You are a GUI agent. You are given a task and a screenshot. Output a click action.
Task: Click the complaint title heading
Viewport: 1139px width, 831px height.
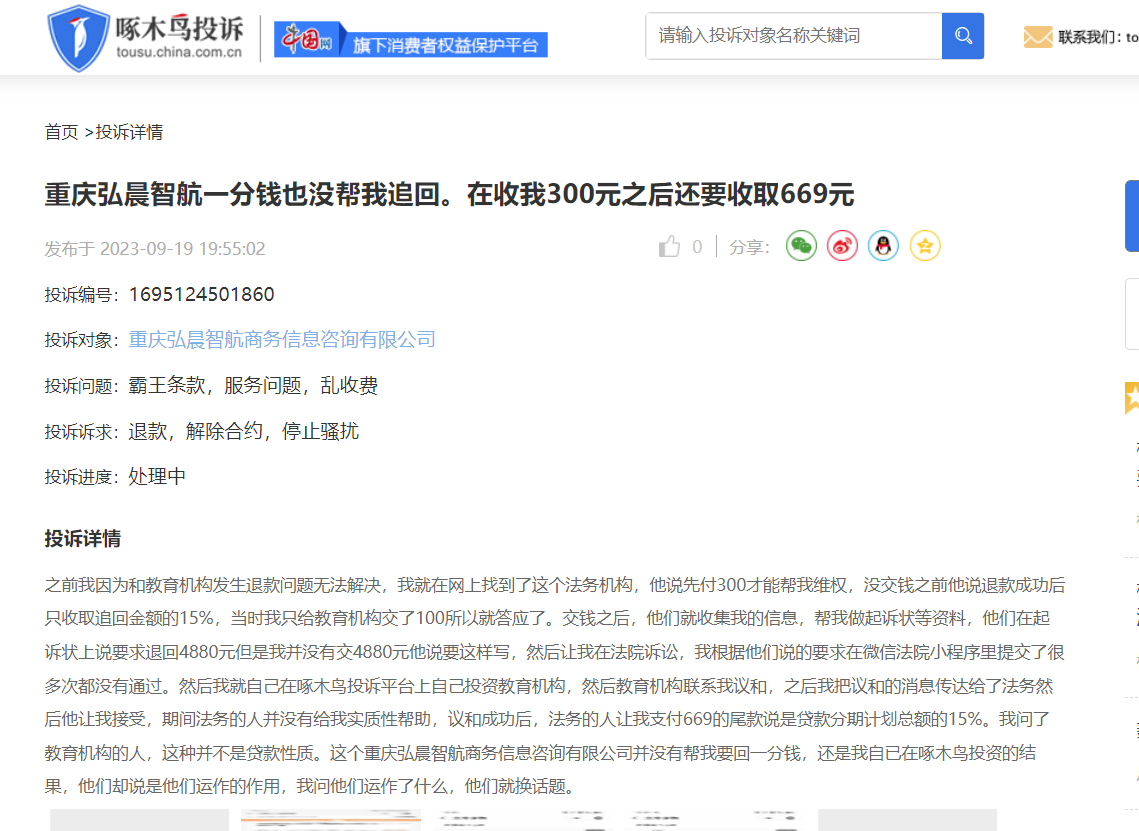point(449,194)
